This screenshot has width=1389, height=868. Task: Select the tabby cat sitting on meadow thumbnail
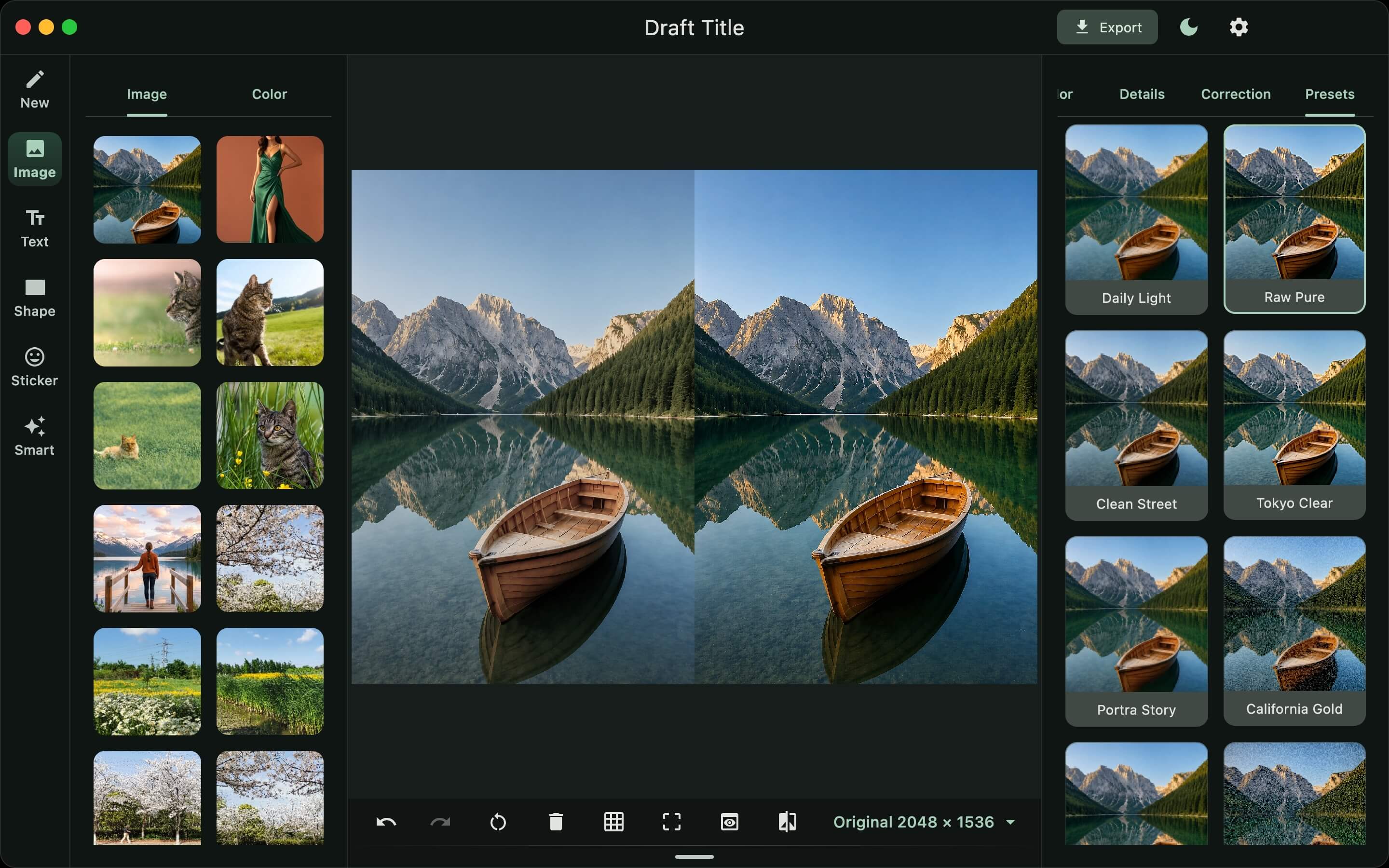(270, 312)
